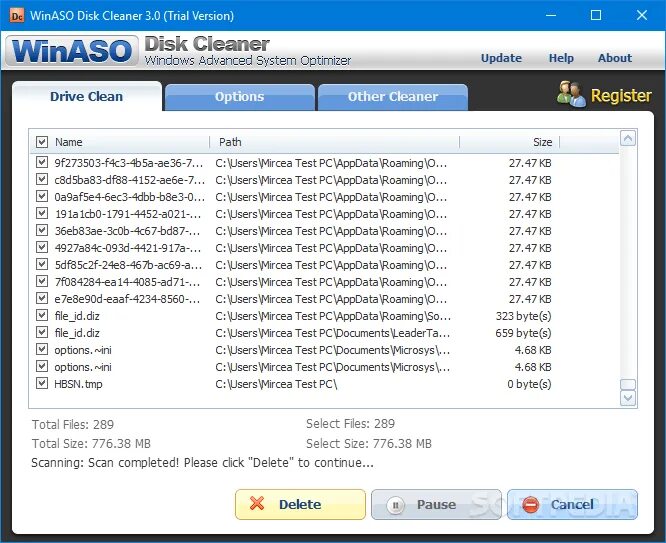The width and height of the screenshot is (666, 543).
Task: Select the HBSN.tmp file name
Action: click(x=78, y=384)
